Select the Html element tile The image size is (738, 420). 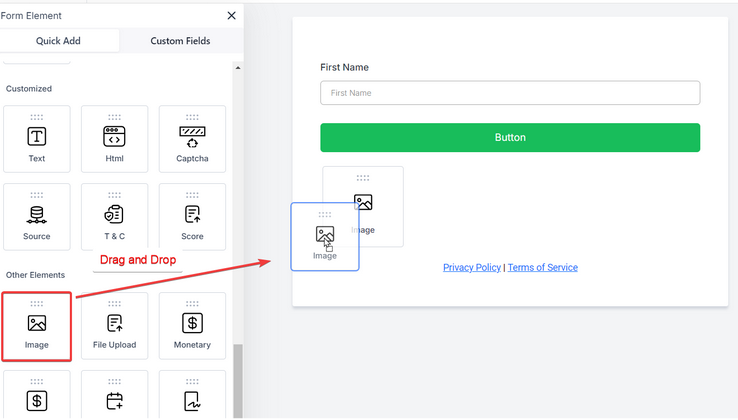(x=114, y=139)
